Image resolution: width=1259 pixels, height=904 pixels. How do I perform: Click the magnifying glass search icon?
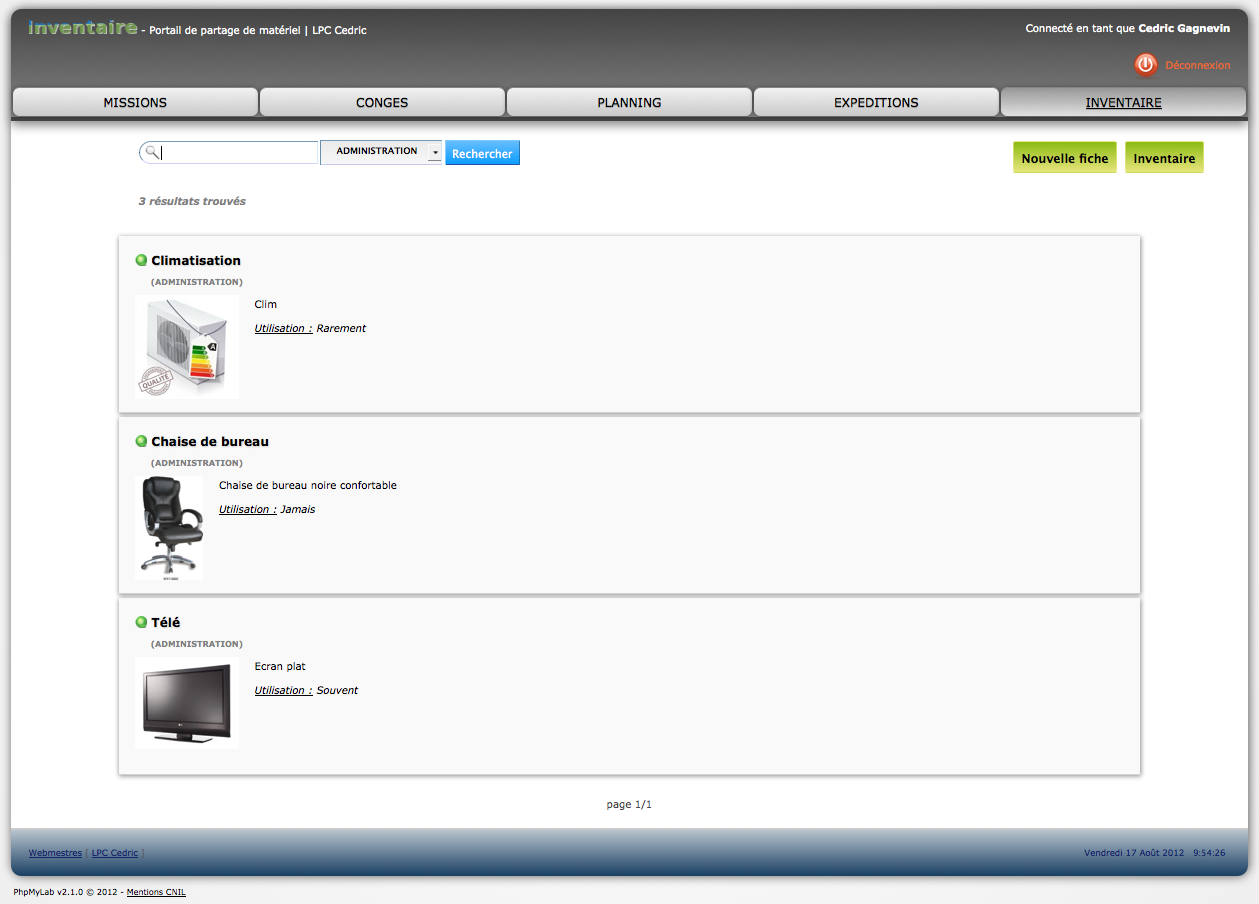pyautogui.click(x=151, y=152)
